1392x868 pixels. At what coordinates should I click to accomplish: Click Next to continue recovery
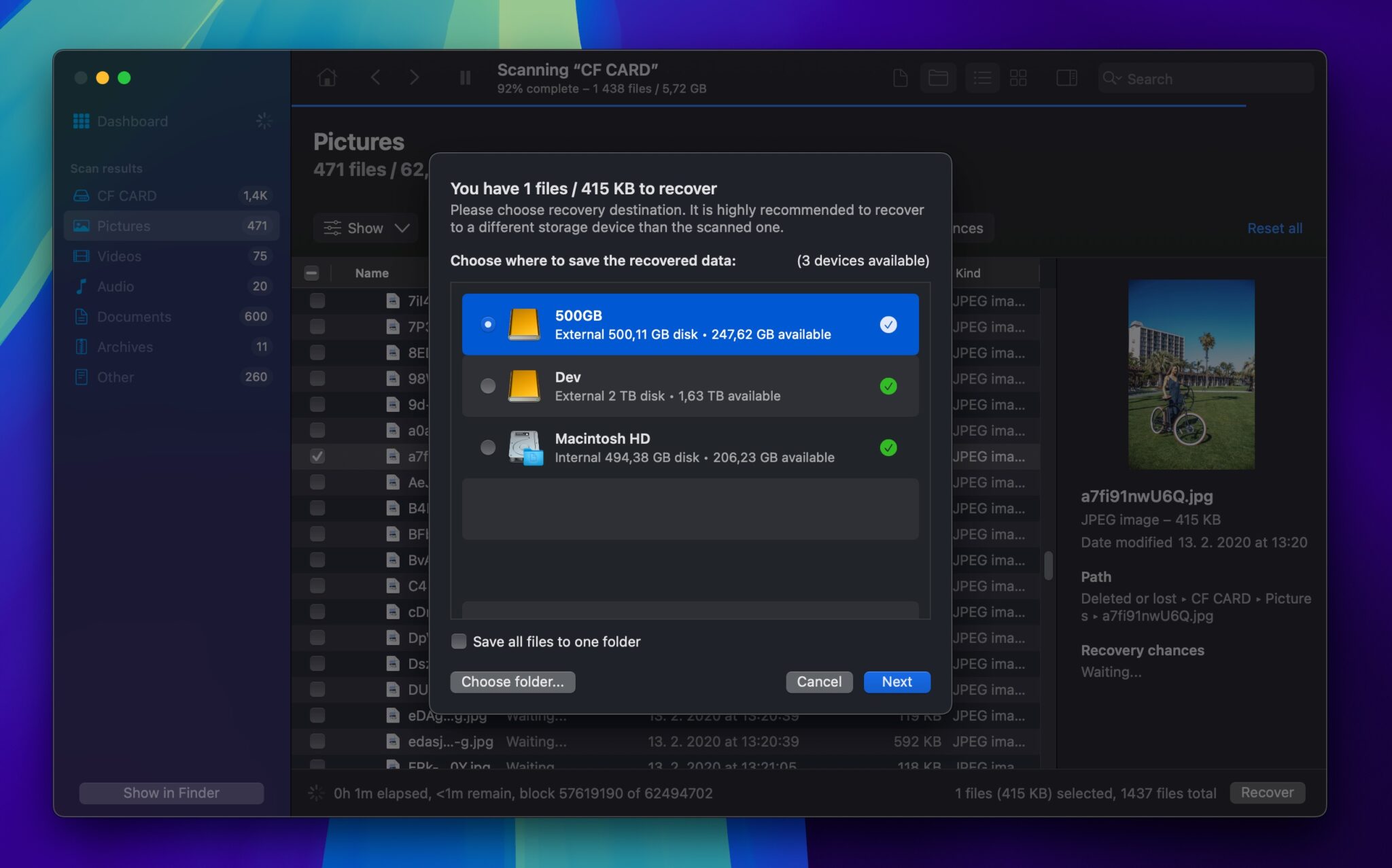click(x=897, y=682)
